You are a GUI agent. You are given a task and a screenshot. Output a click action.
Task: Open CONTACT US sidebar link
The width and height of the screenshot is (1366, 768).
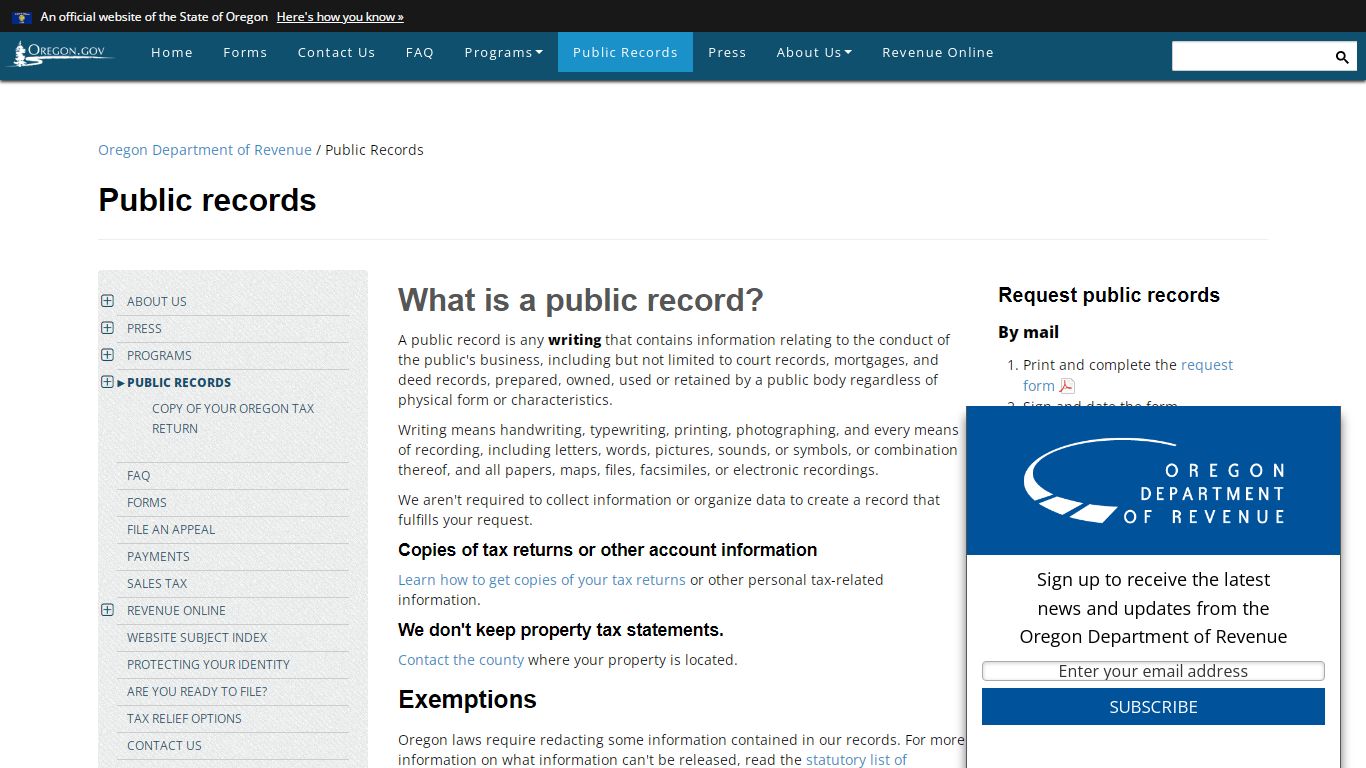(x=164, y=745)
